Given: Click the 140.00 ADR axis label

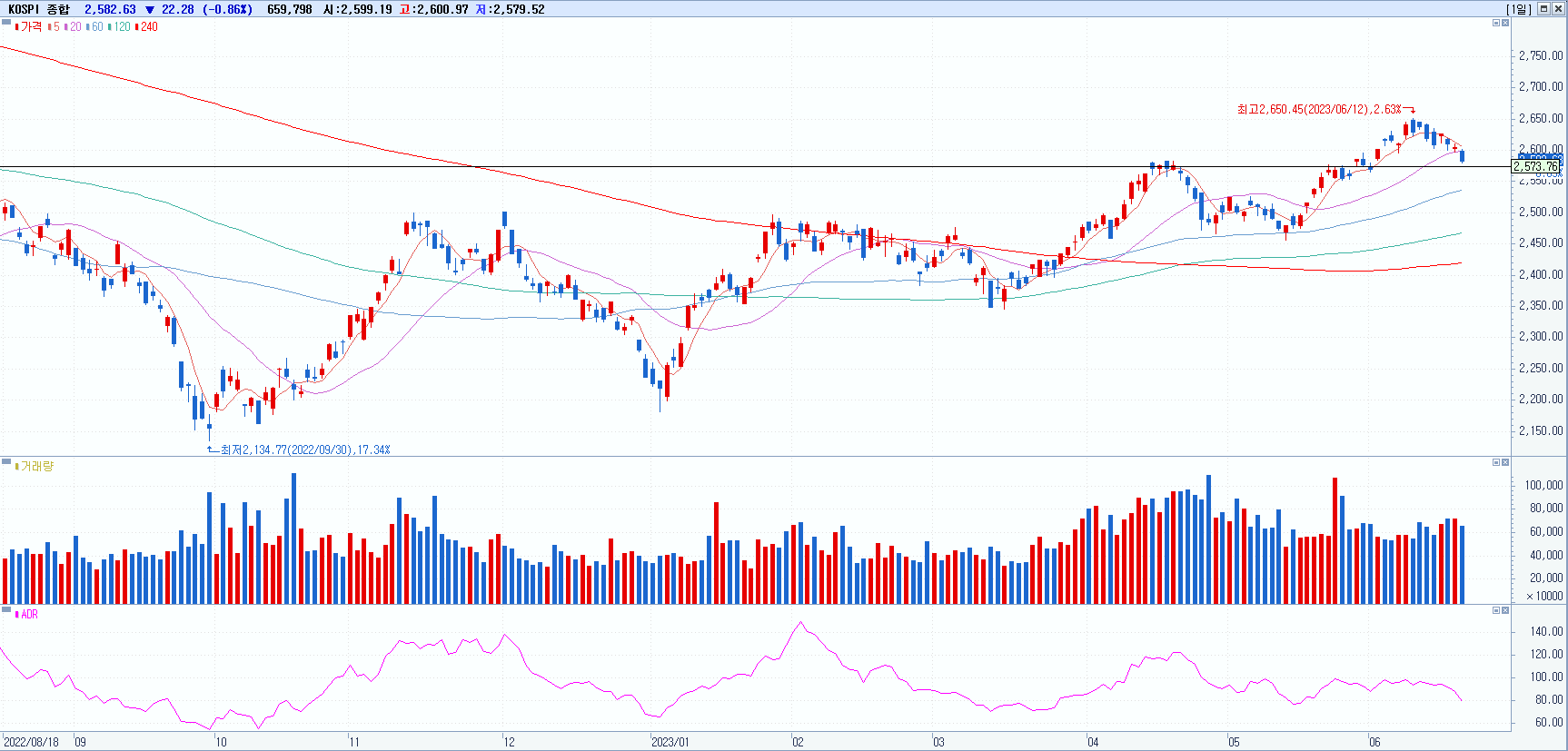Looking at the screenshot, I should click(x=1546, y=631).
